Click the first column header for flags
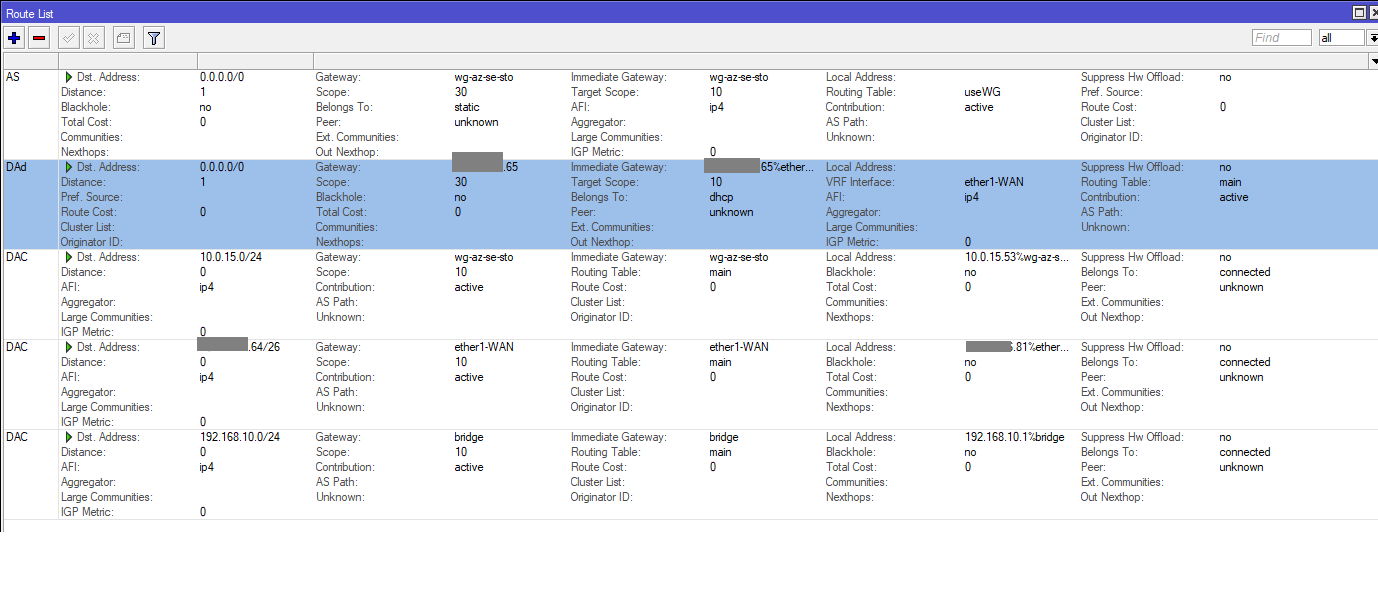 (30, 61)
